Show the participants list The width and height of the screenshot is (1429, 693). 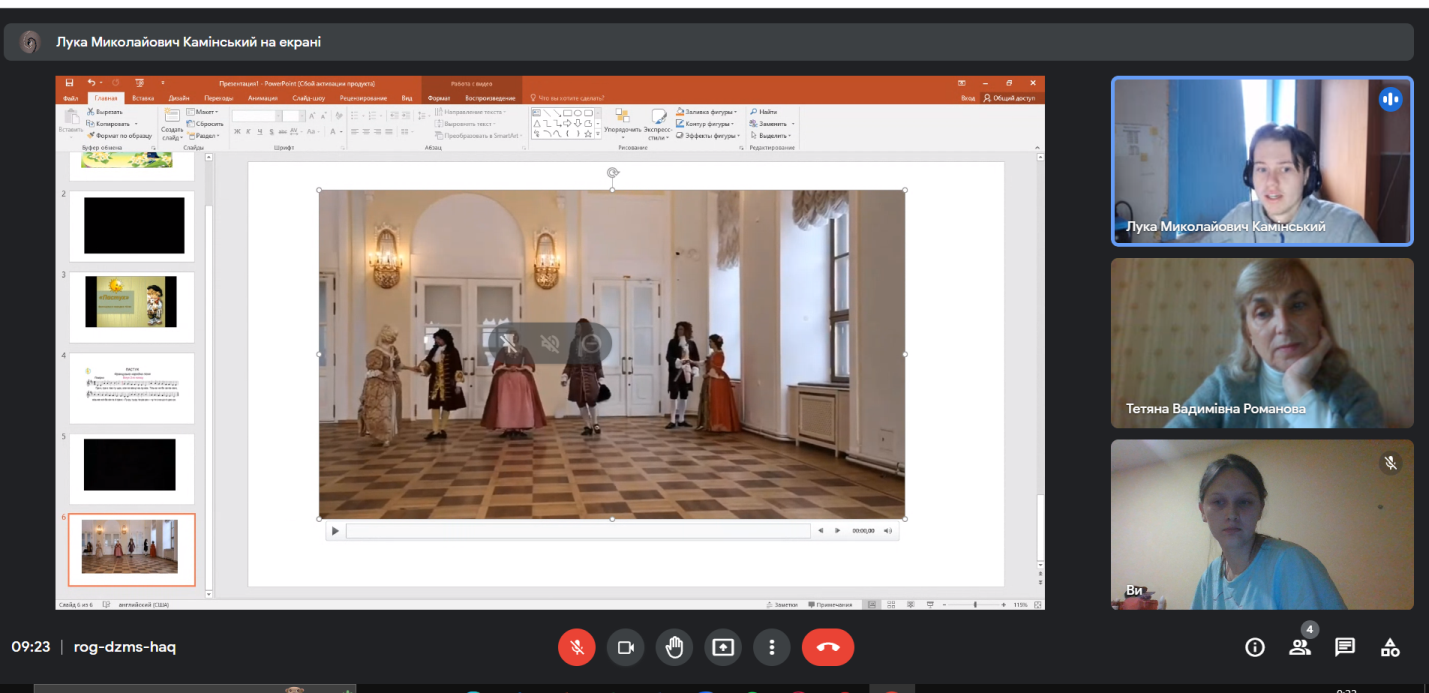(x=1300, y=647)
